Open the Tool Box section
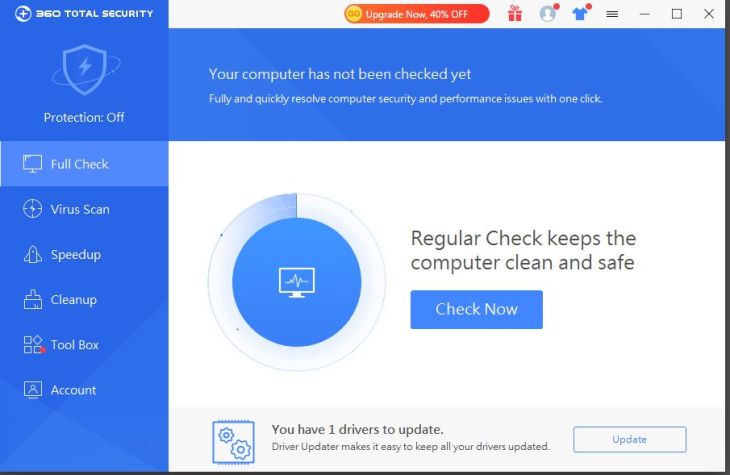Viewport: 730px width, 475px height. (84, 345)
